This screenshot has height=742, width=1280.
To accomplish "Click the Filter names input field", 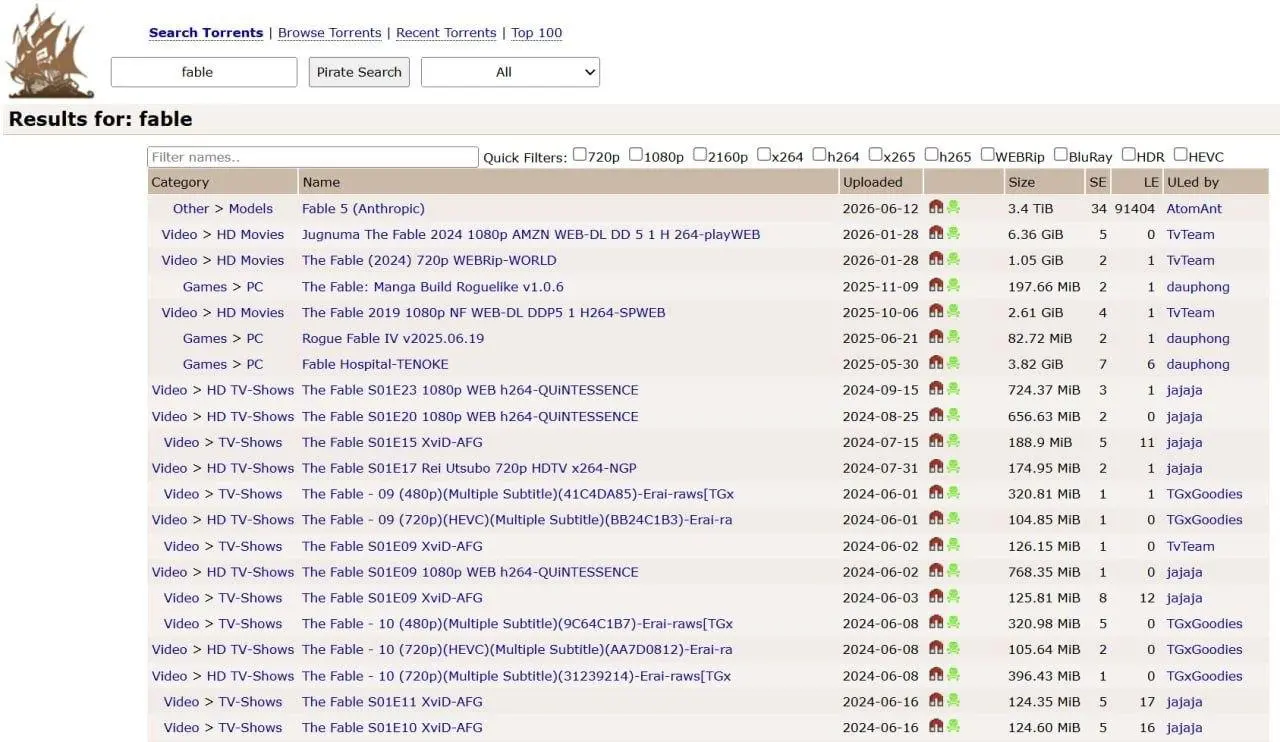I will click(313, 157).
